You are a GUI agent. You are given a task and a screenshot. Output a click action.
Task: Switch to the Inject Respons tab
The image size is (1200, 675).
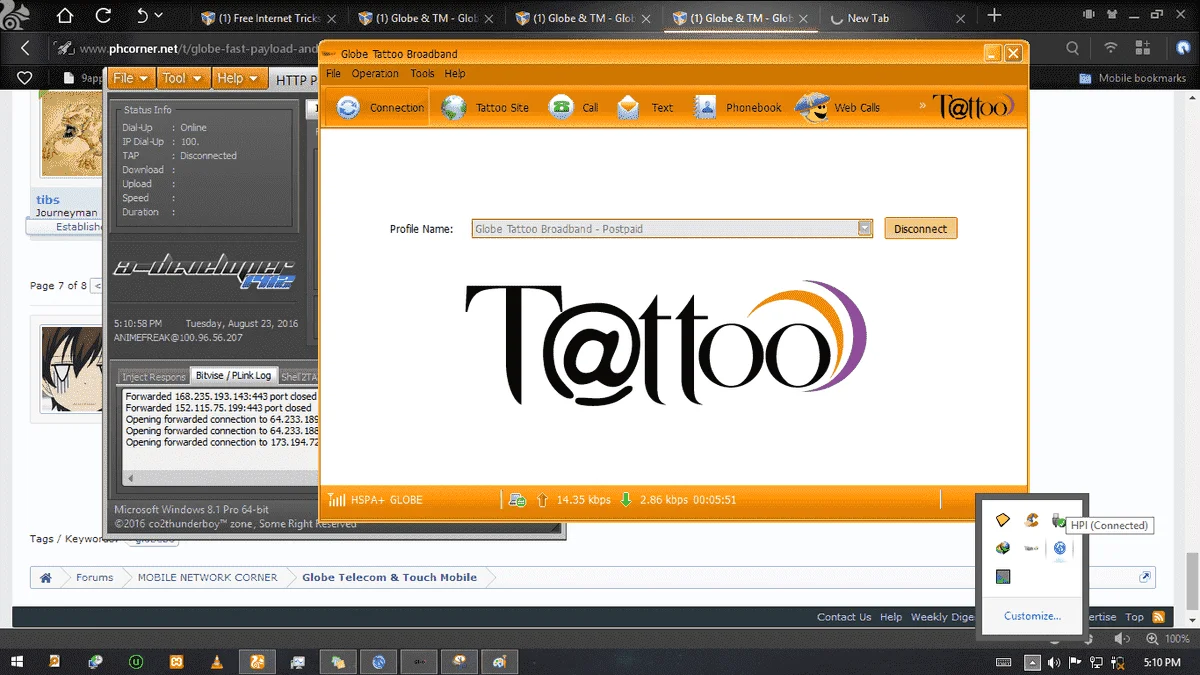click(x=153, y=377)
